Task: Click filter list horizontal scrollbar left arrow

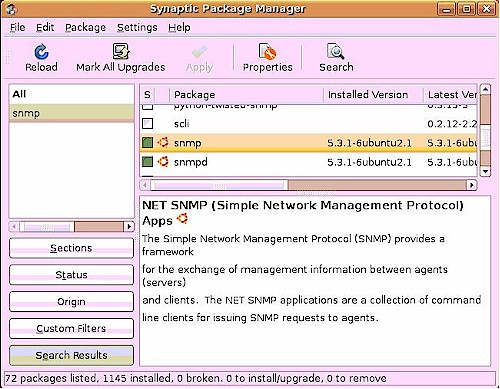Action: [x=14, y=227]
